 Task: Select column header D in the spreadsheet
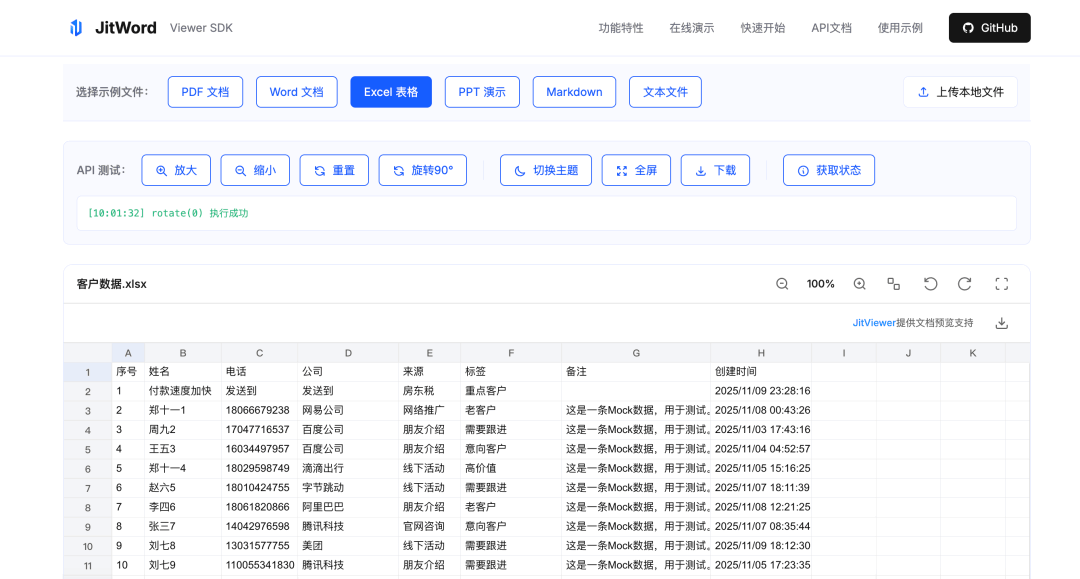348,353
